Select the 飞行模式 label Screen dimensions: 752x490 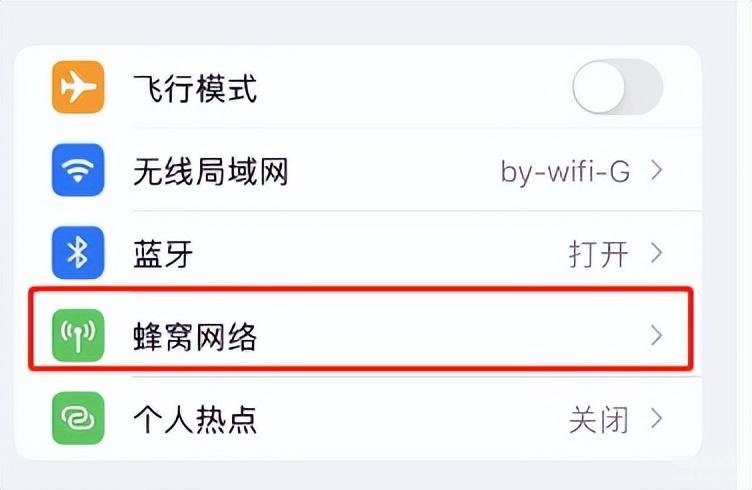point(195,89)
